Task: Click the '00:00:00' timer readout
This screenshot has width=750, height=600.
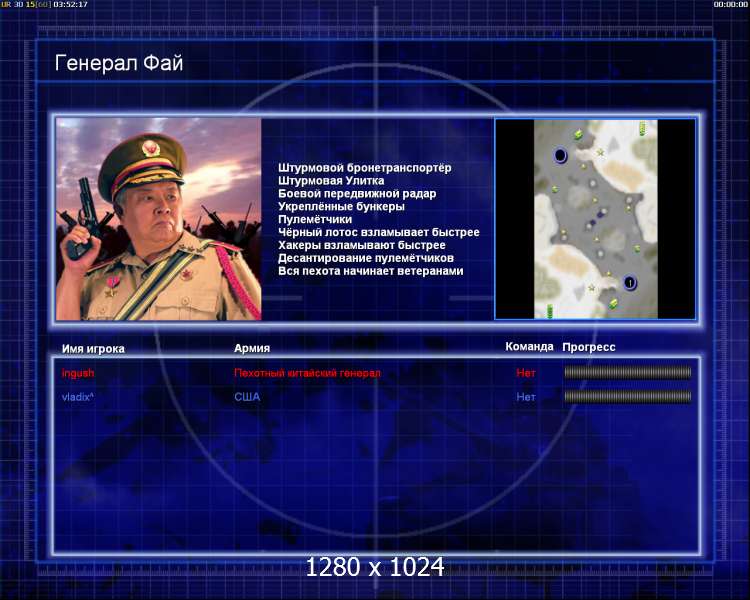Action: [x=730, y=4]
